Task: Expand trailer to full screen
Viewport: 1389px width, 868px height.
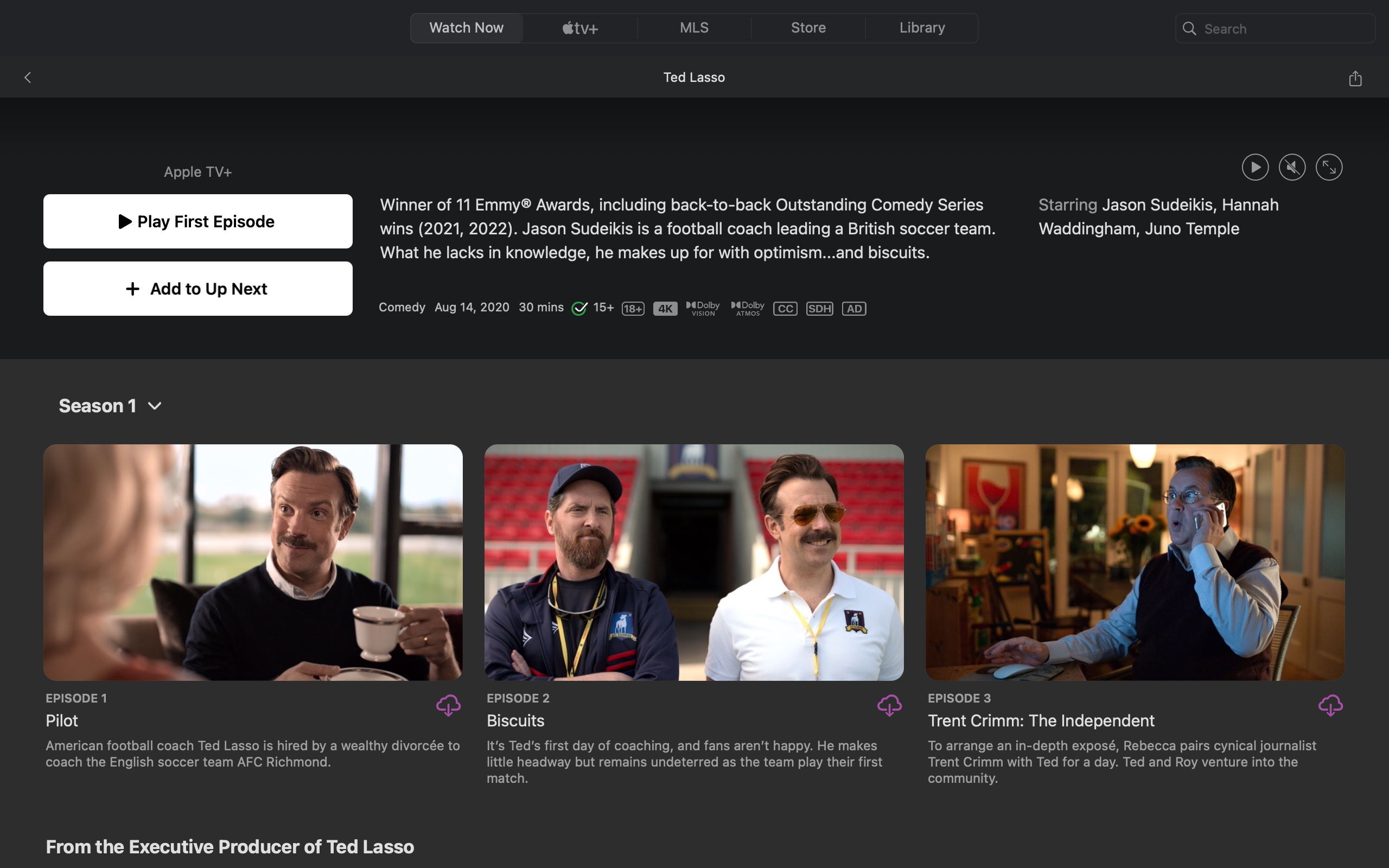Action: click(1329, 167)
